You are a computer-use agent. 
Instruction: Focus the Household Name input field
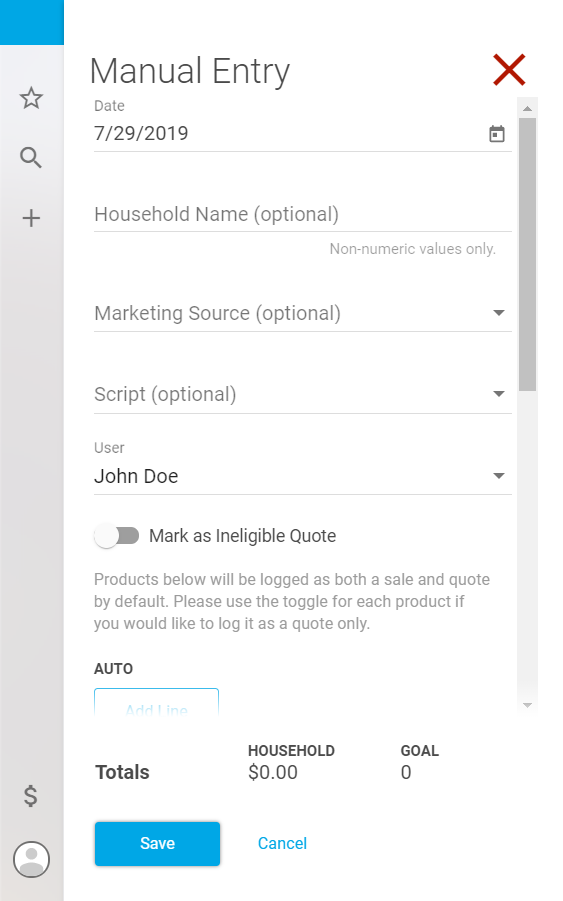(303, 215)
